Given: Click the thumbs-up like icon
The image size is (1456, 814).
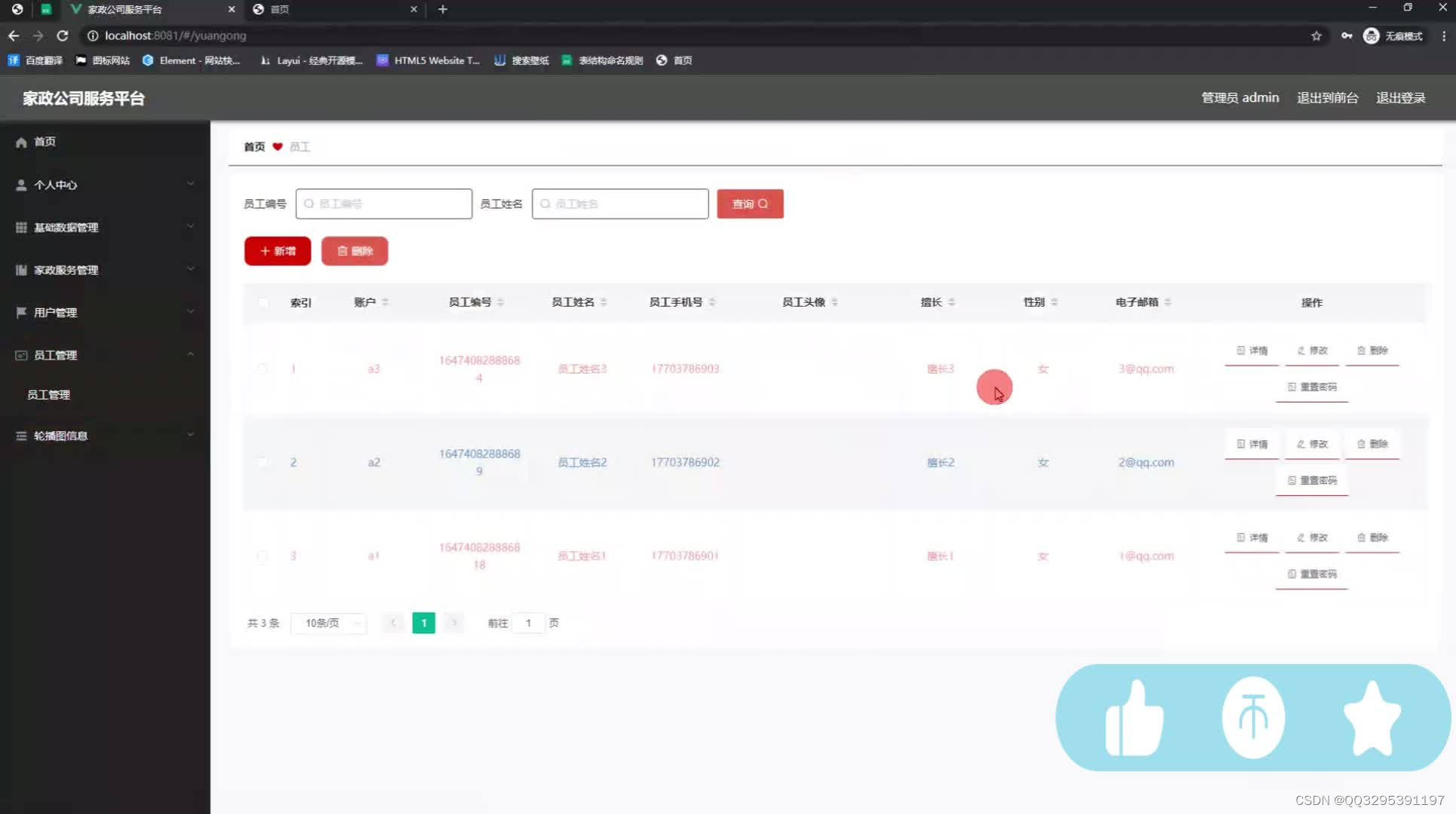Looking at the screenshot, I should (x=1134, y=718).
